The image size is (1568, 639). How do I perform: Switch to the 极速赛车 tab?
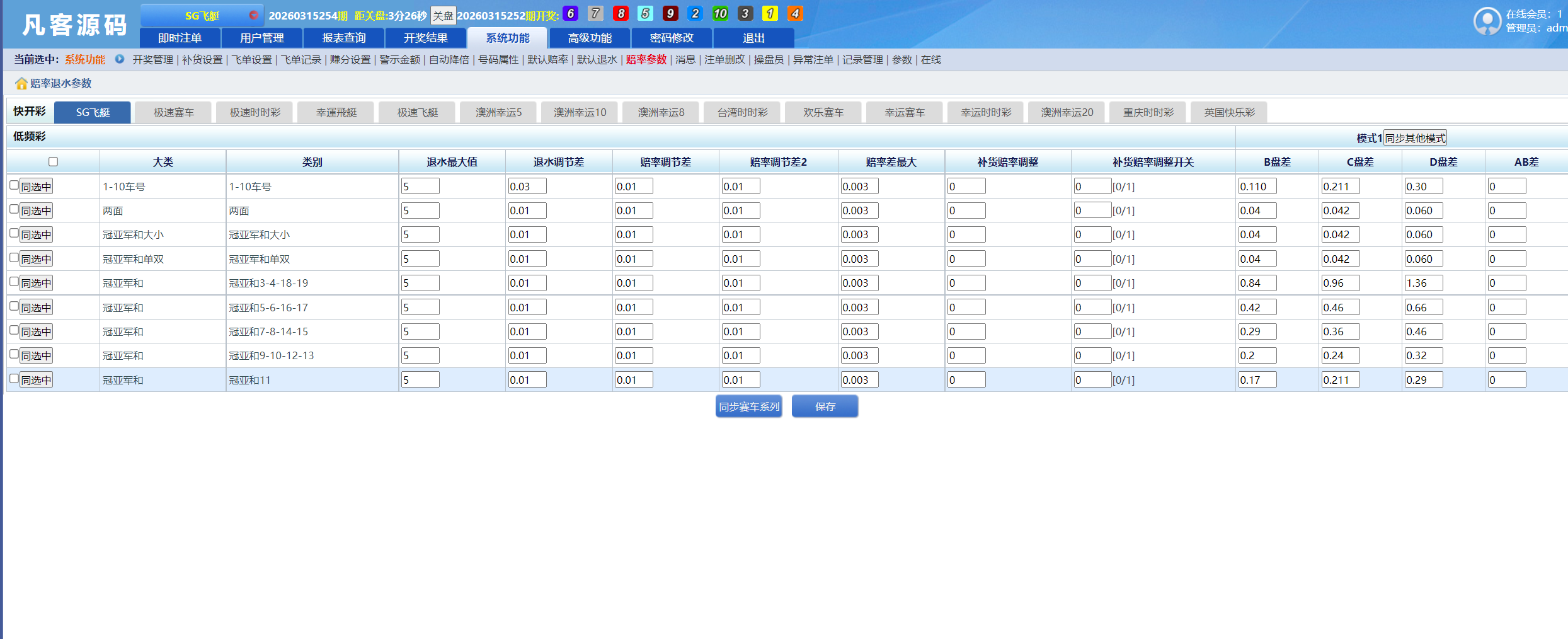click(x=173, y=112)
